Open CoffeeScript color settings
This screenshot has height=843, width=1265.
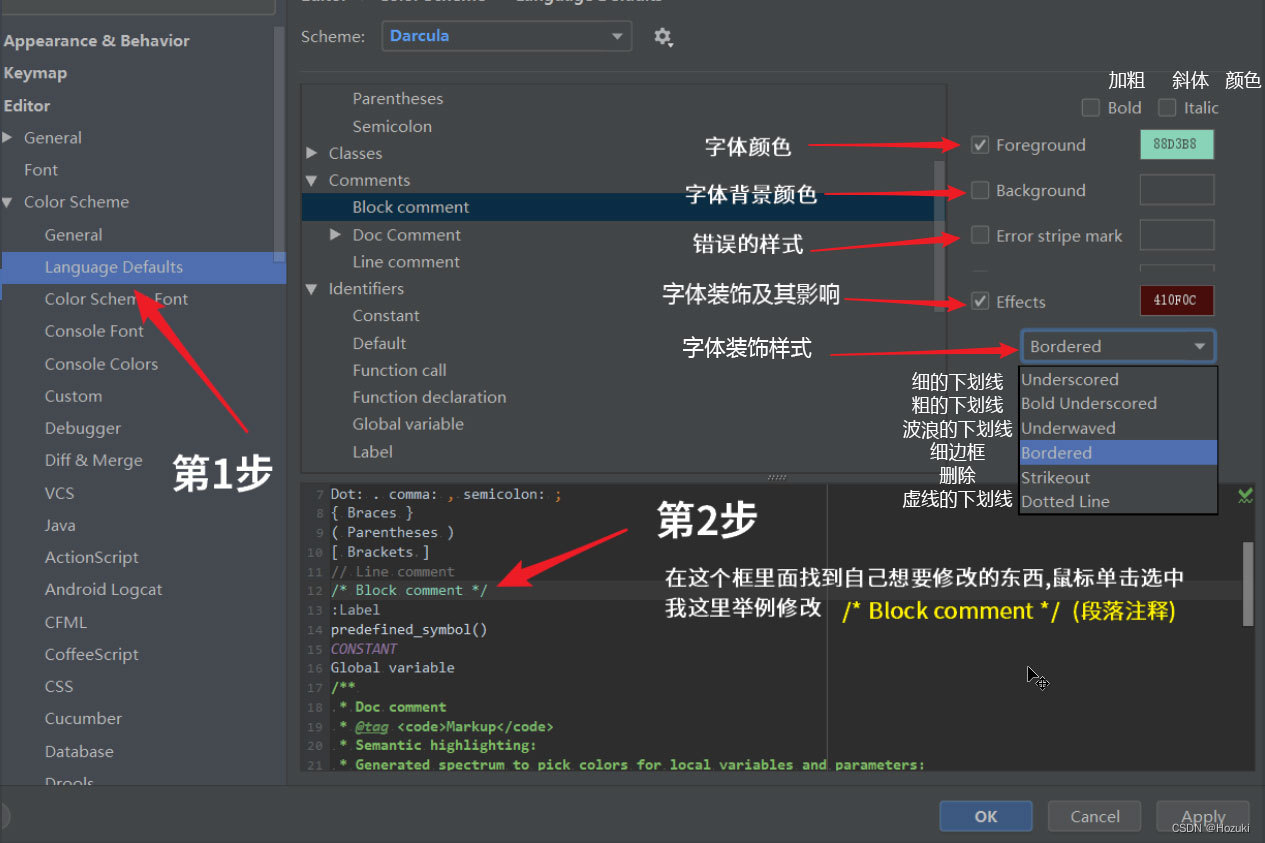pyautogui.click(x=92, y=654)
